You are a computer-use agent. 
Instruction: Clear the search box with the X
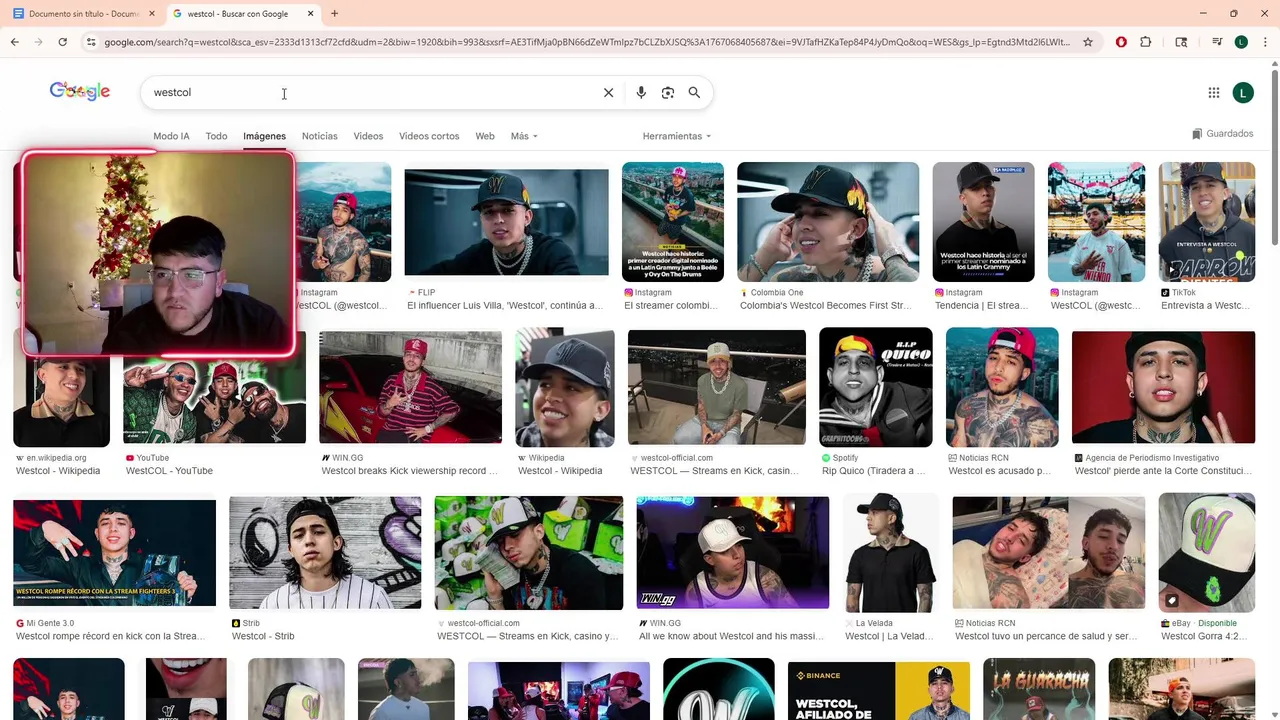(x=608, y=92)
